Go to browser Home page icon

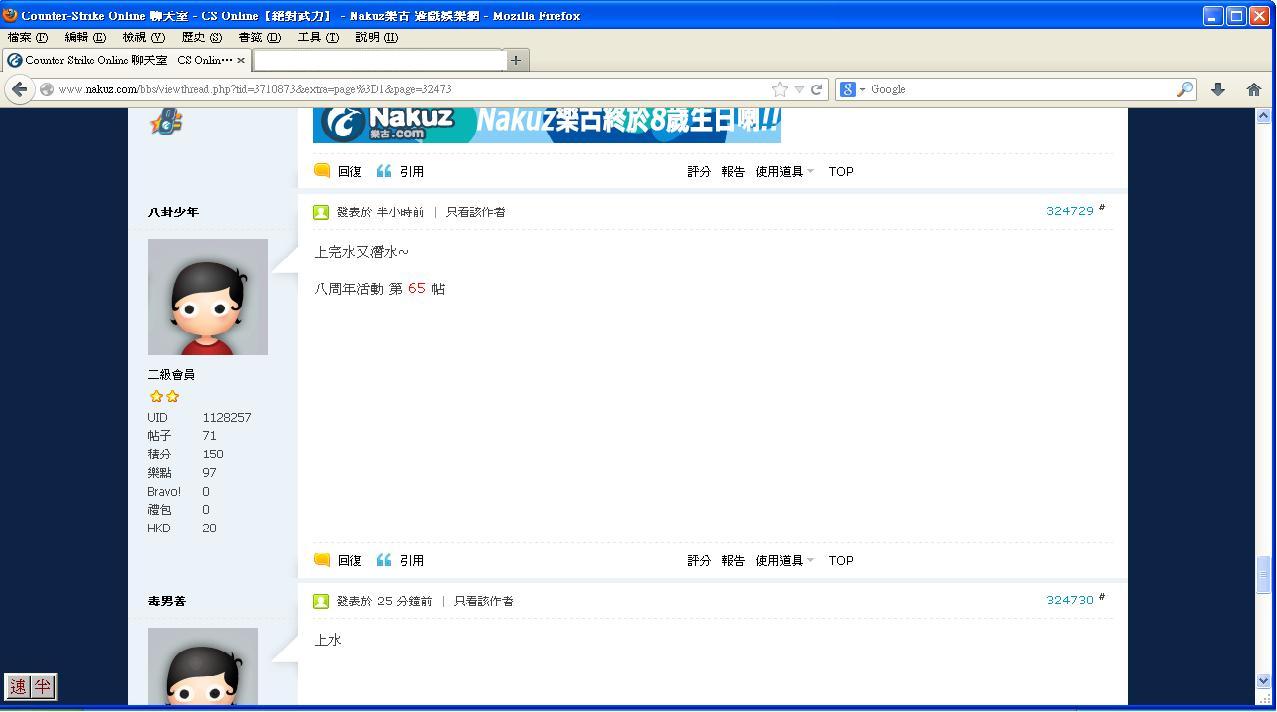[x=1254, y=89]
